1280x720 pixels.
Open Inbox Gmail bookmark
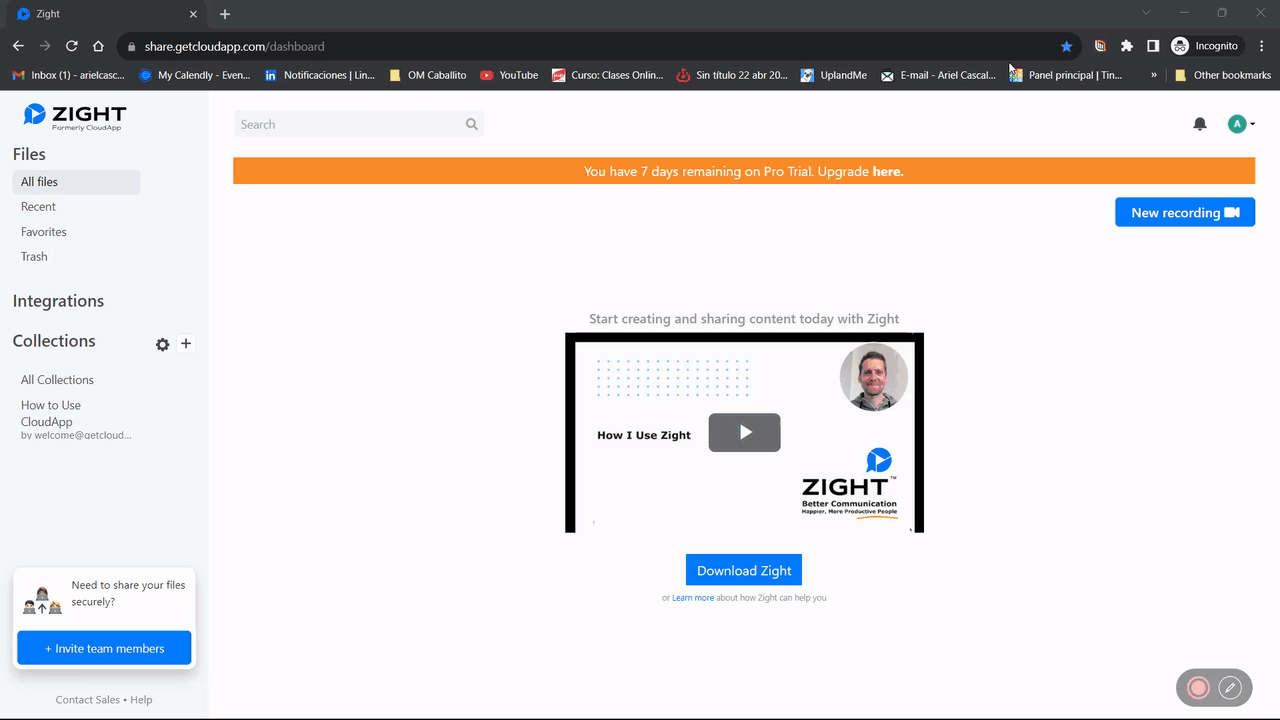pos(68,75)
